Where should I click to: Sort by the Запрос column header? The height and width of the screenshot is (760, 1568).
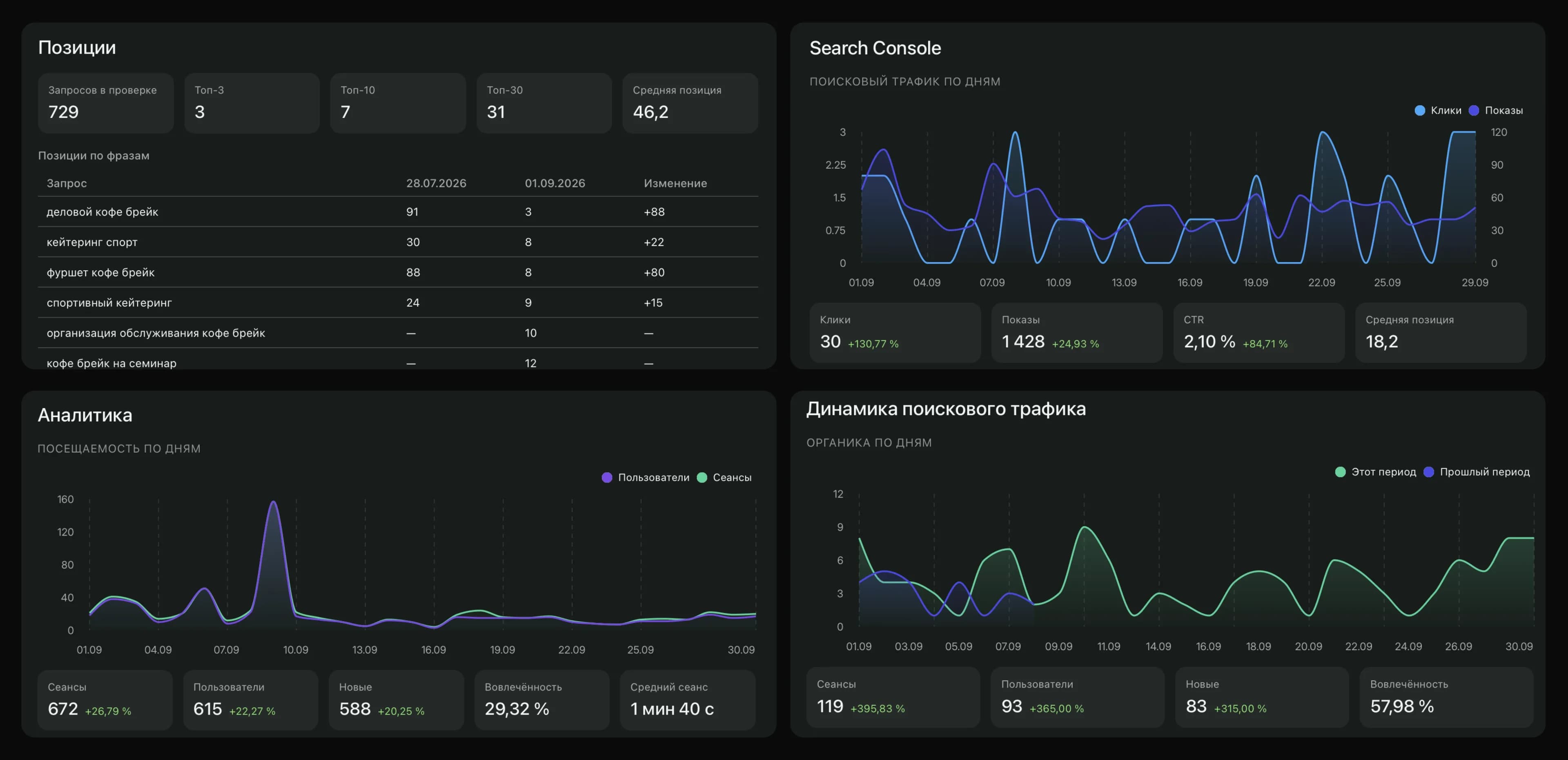[x=67, y=183]
